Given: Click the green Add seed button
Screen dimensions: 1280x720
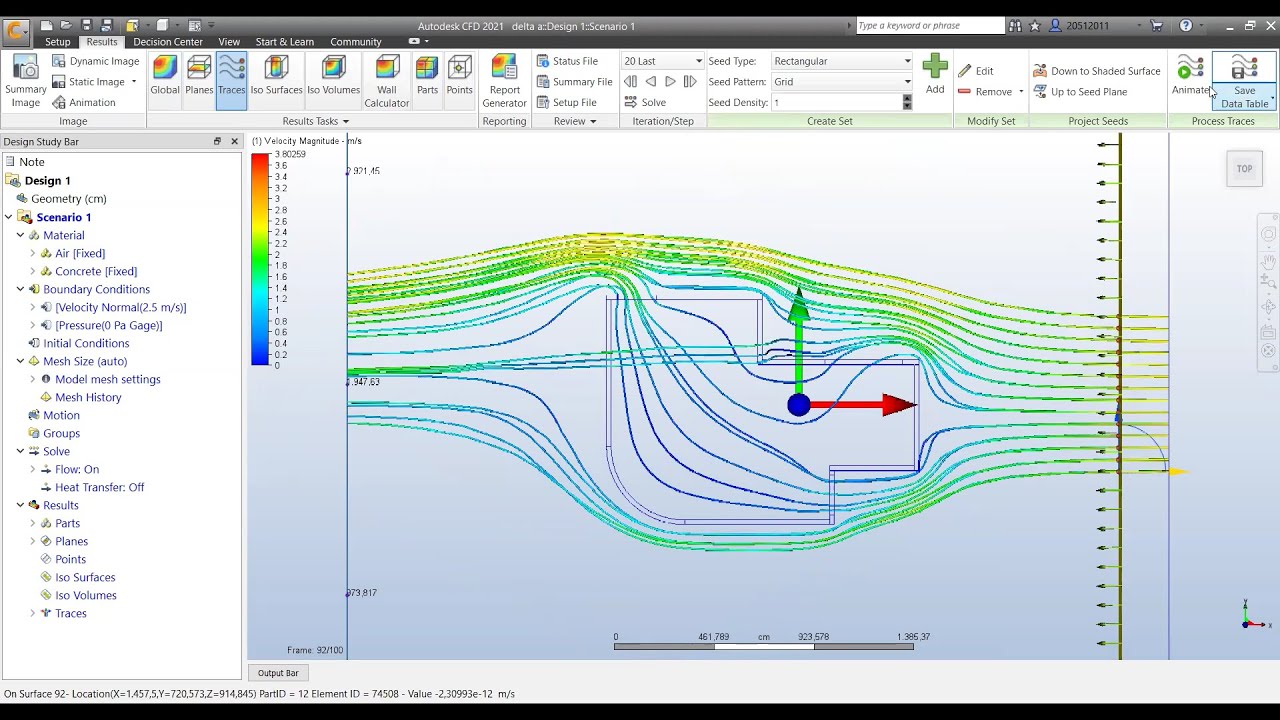Looking at the screenshot, I should tap(935, 75).
